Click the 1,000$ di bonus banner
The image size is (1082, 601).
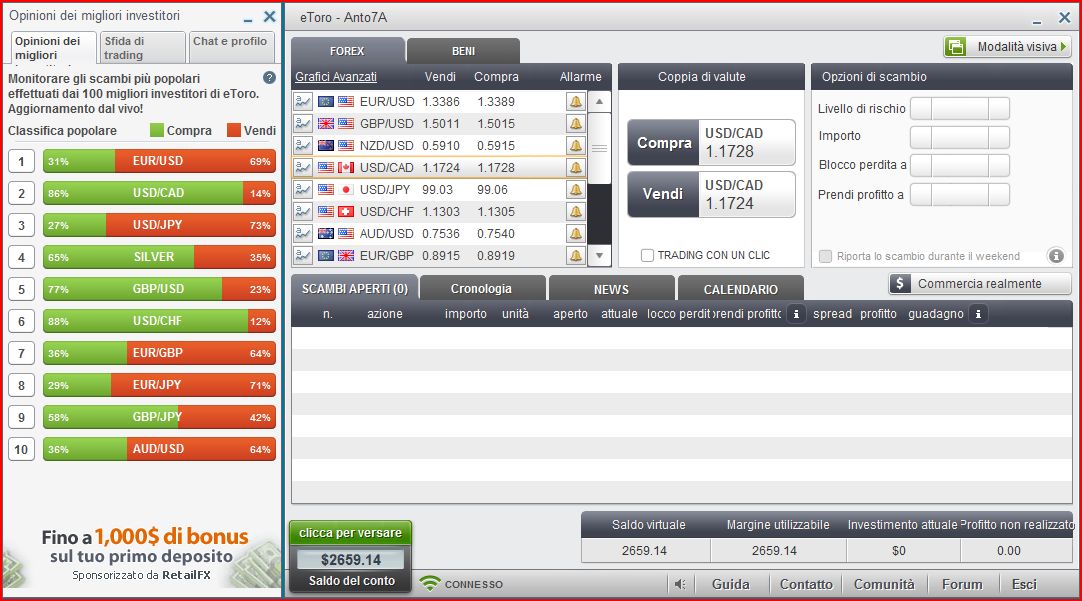point(142,555)
